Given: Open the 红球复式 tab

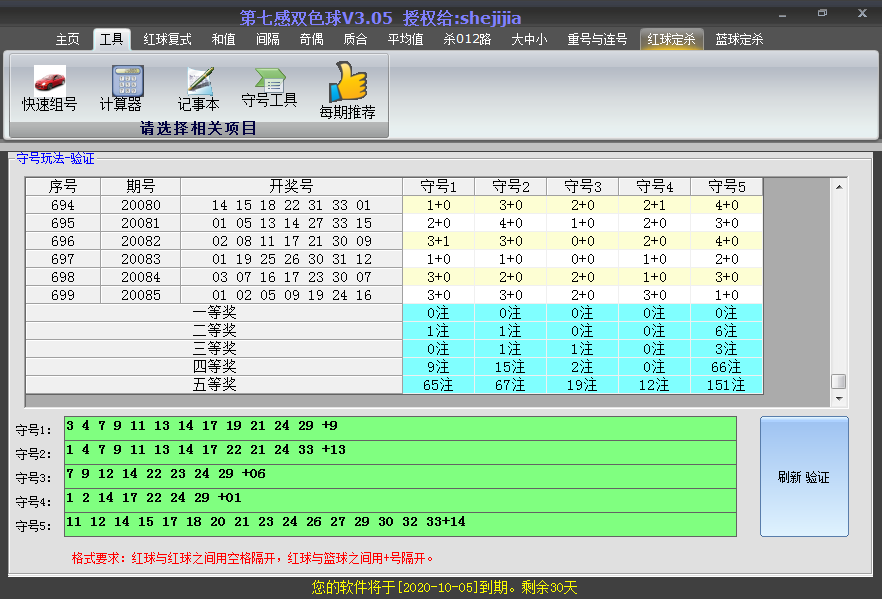Looking at the screenshot, I should 167,39.
